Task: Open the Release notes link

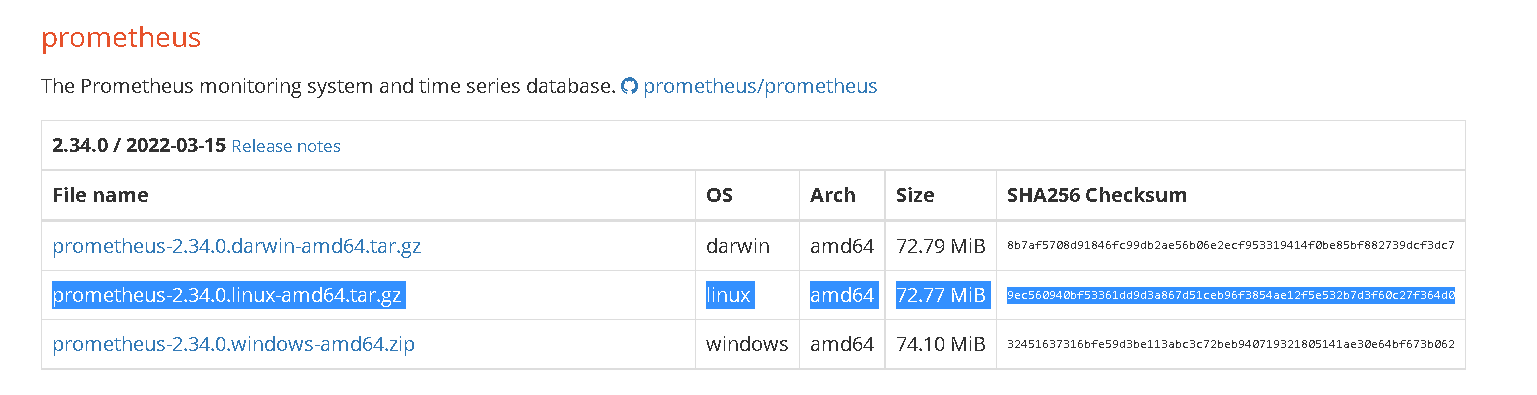Action: pyautogui.click(x=286, y=146)
